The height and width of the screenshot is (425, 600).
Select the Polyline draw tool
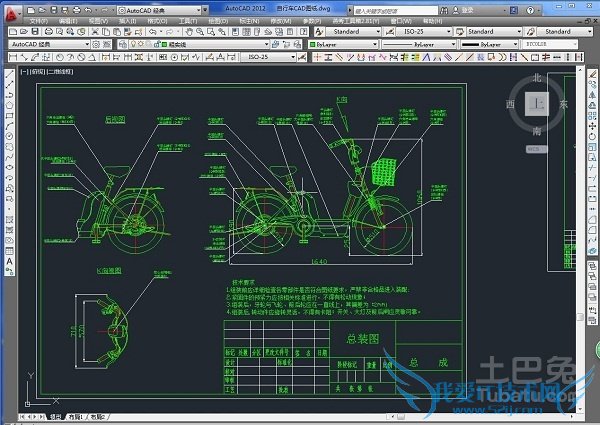click(10, 94)
